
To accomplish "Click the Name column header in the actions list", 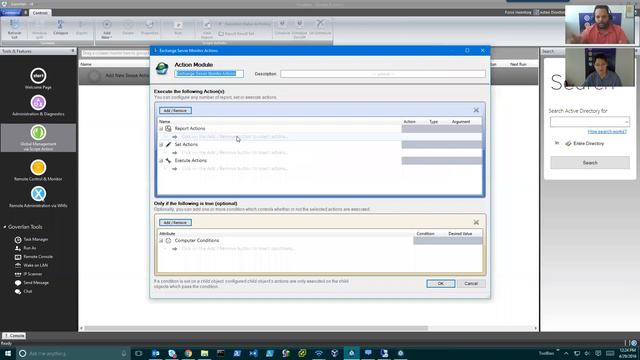I will tap(164, 122).
